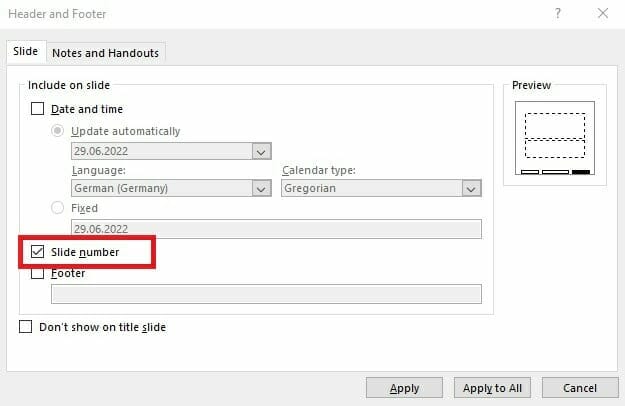Expand the Language dropdown showing German (Germany)
This screenshot has width=625, height=406.
(x=261, y=188)
